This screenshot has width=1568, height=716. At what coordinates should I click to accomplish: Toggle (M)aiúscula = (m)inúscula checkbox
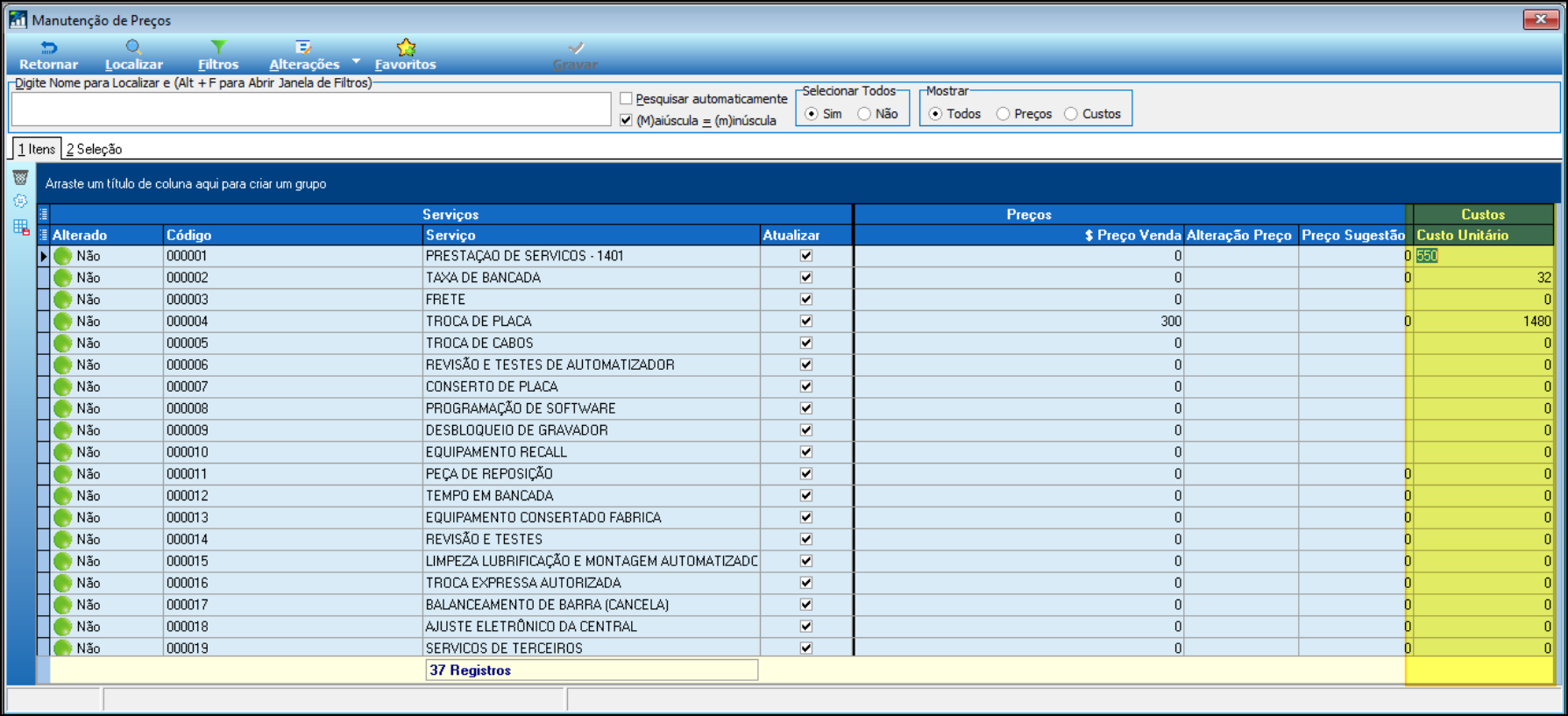626,120
